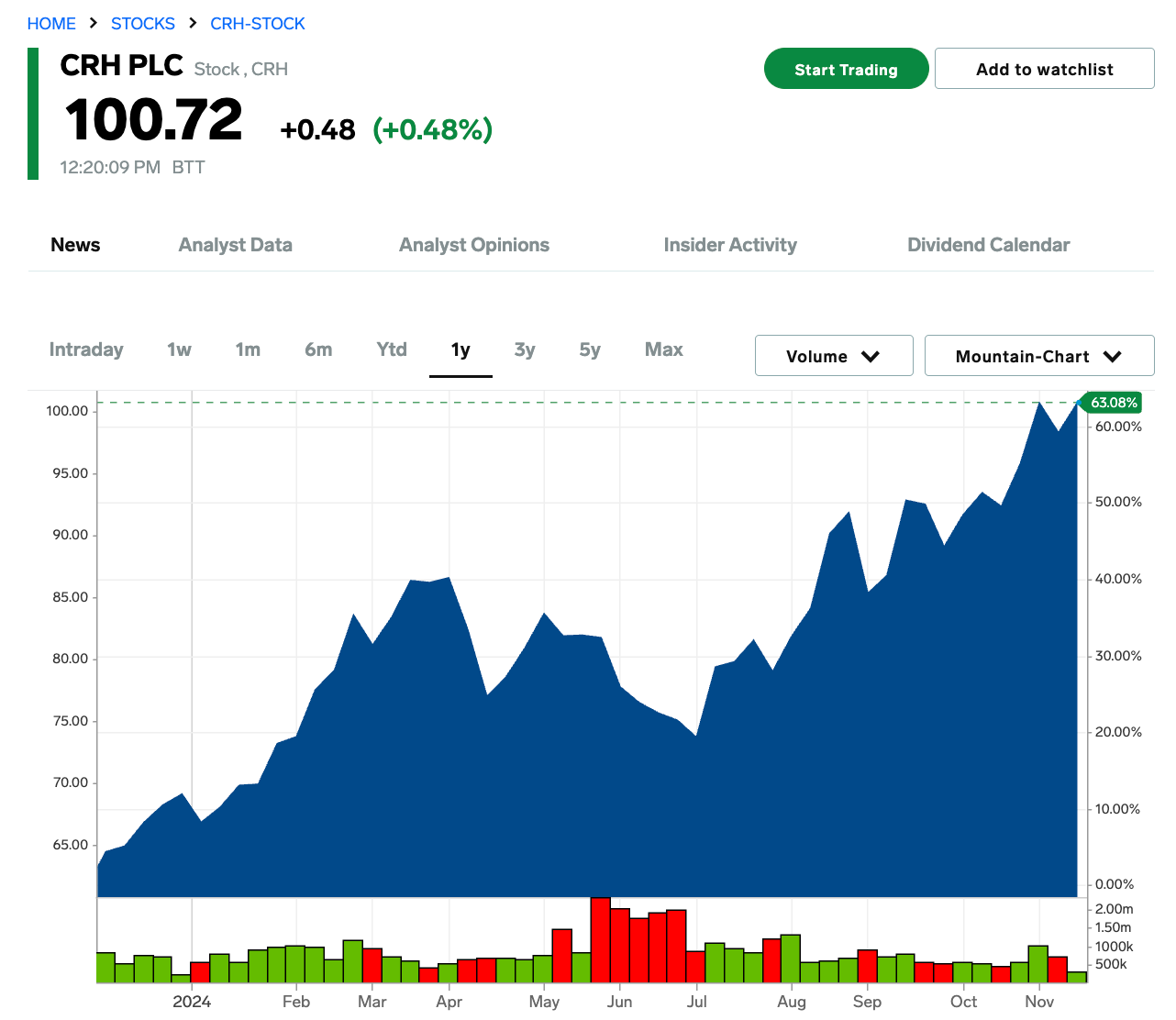Open the Volume dropdown chevron
Screen dimensions: 1176x1020
point(871,357)
